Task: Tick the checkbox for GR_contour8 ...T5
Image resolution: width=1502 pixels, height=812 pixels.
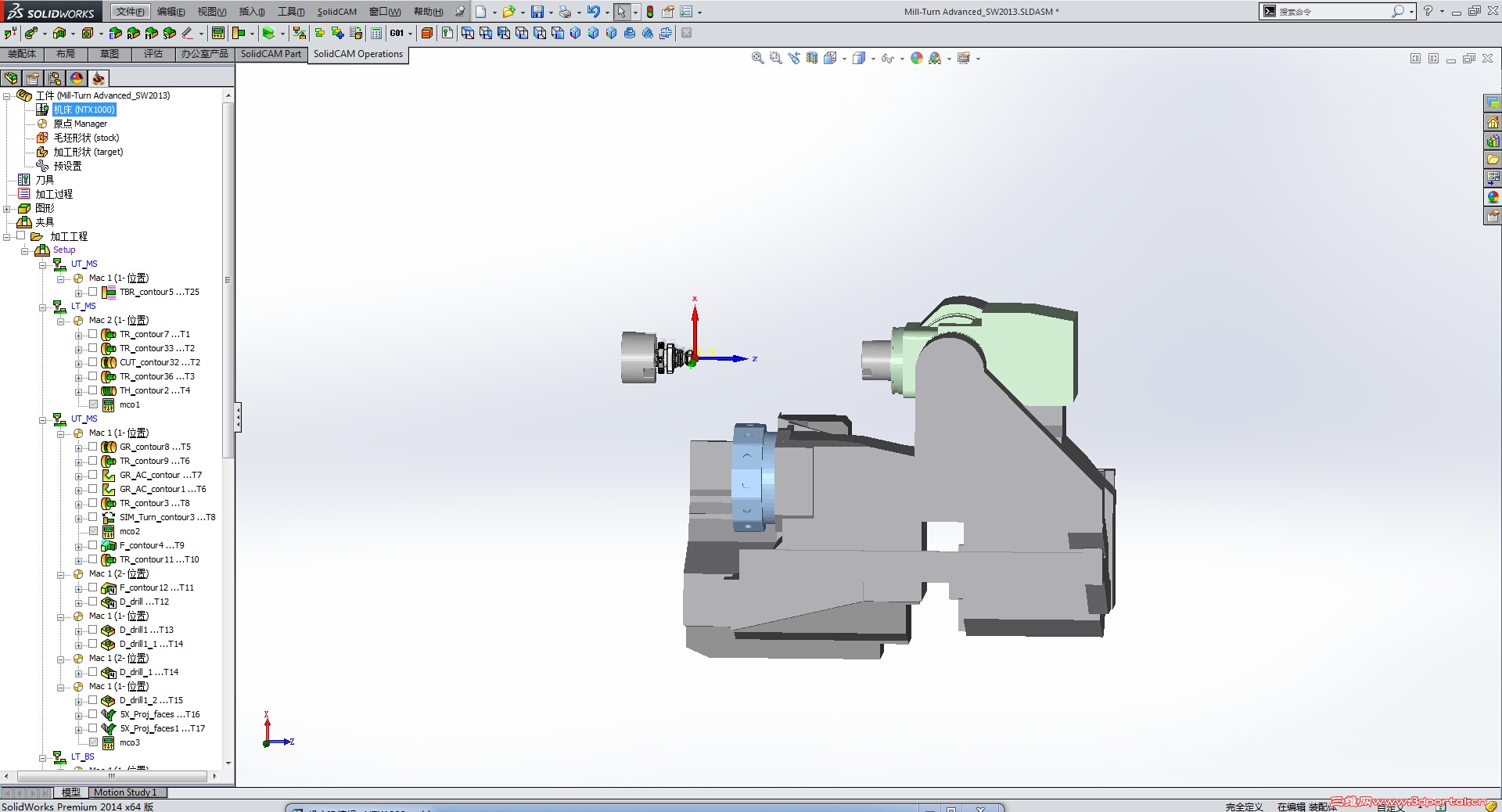Action: [92, 447]
